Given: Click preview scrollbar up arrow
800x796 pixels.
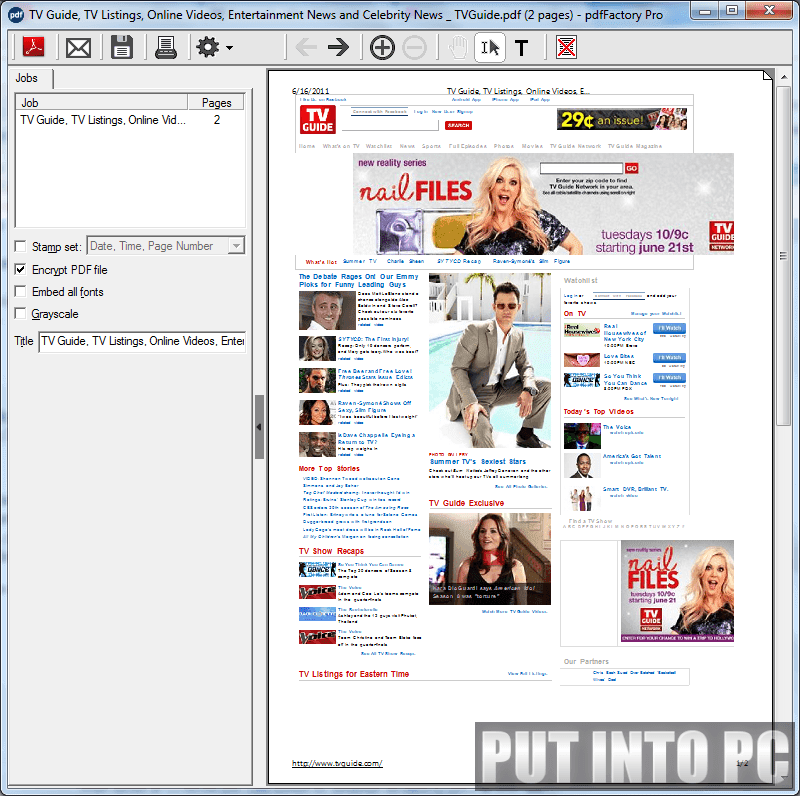Looking at the screenshot, I should pyautogui.click(x=784, y=77).
